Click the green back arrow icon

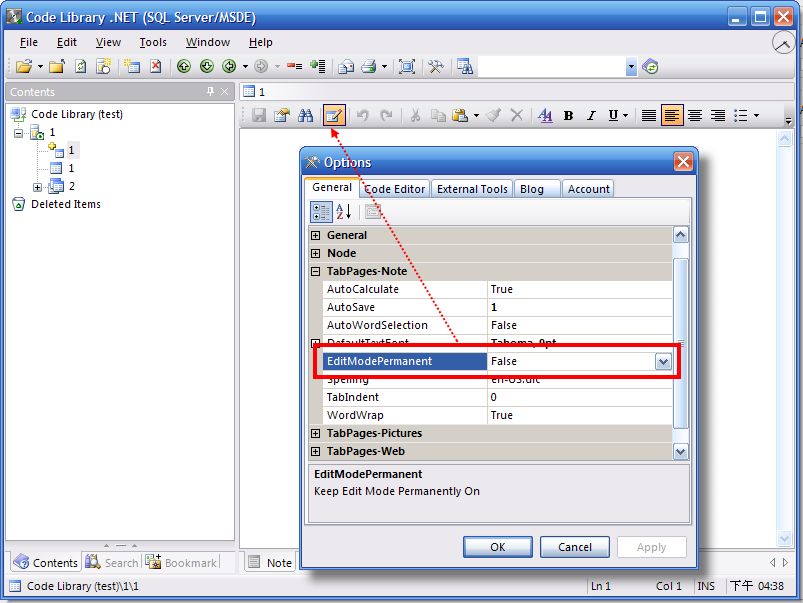coord(229,67)
